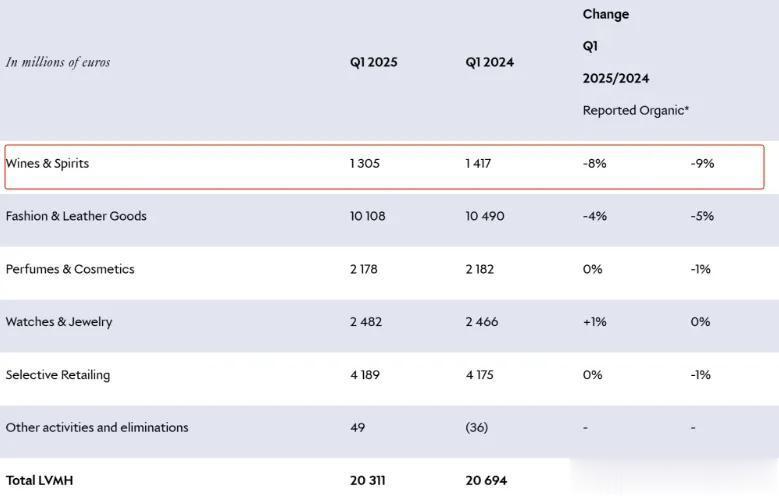This screenshot has width=779, height=501.
Task: Select the 10 108 Fashion Q1 2025 value
Action: [368, 216]
